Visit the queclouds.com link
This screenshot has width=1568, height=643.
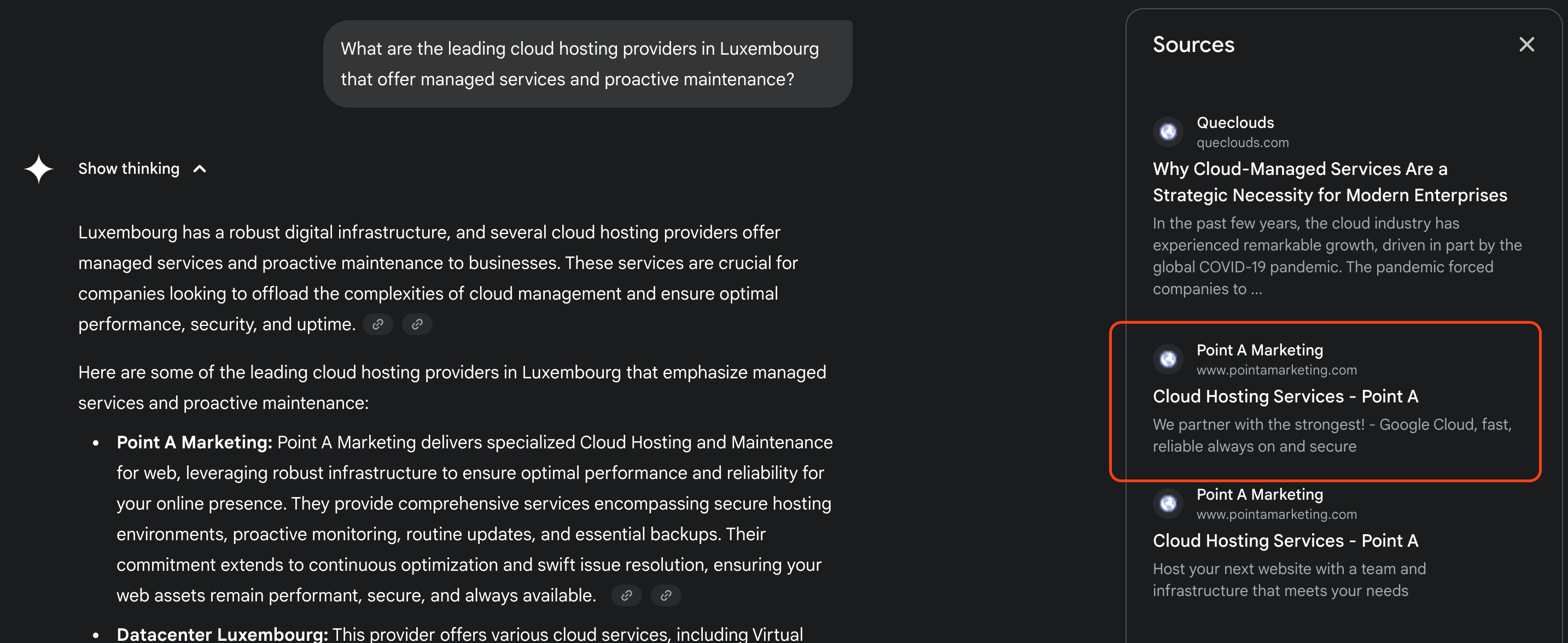[x=1241, y=143]
